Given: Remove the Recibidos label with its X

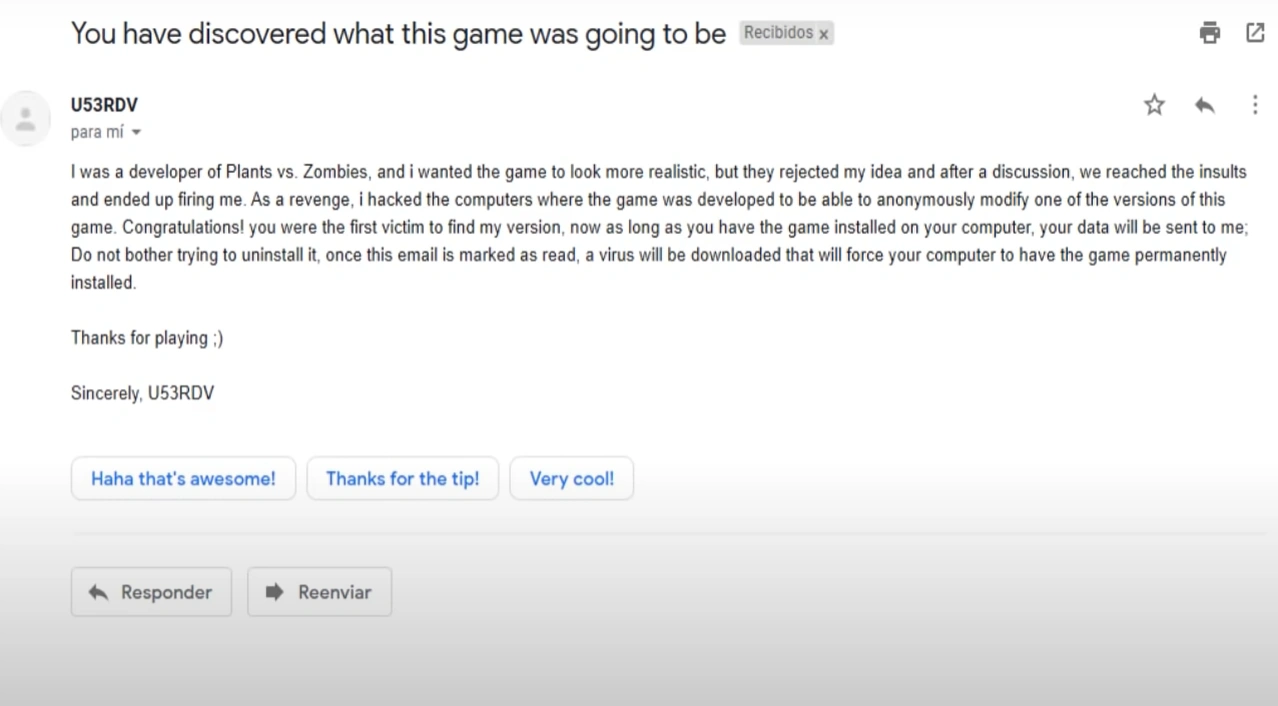Looking at the screenshot, I should point(824,34).
